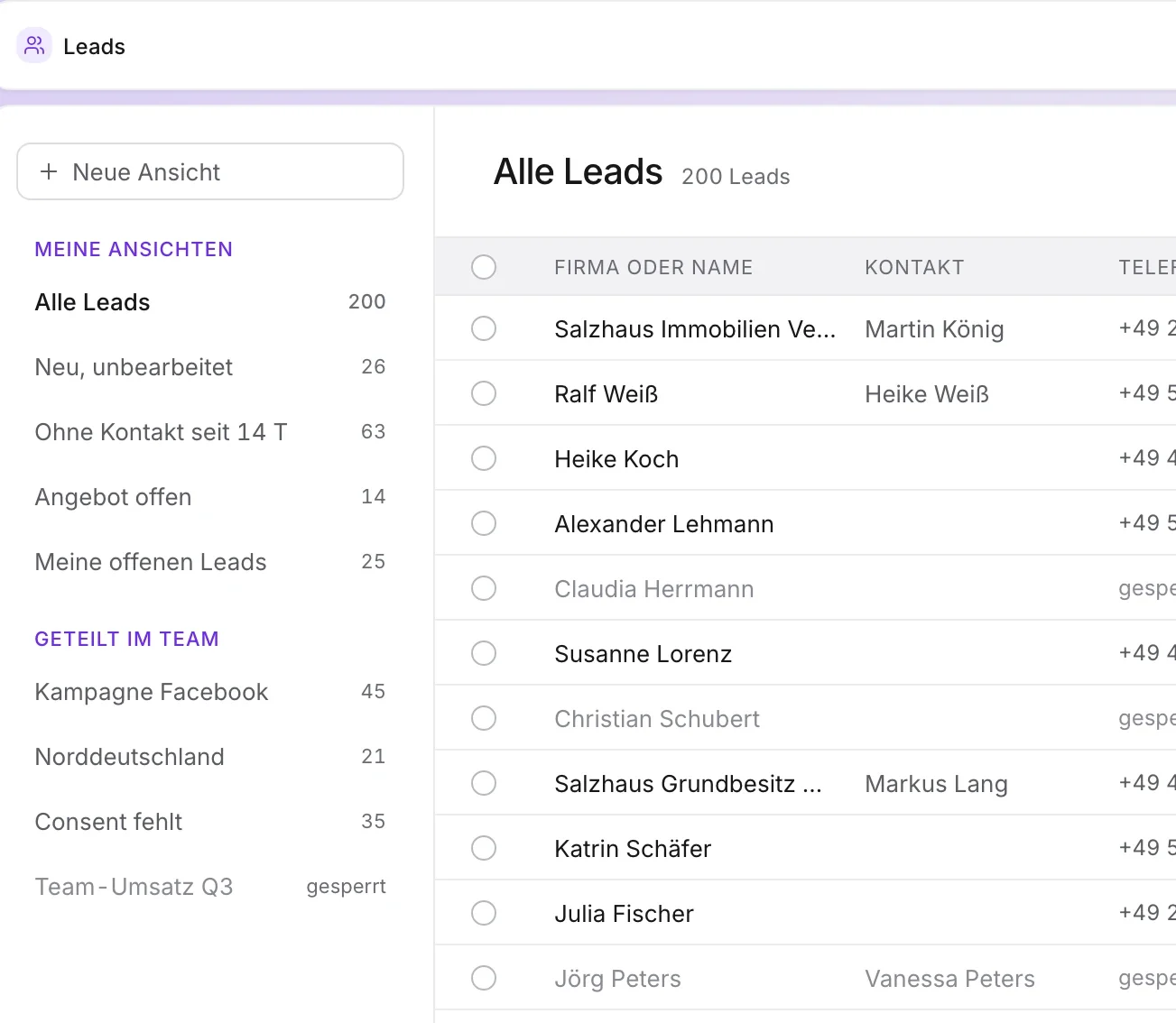This screenshot has width=1176, height=1023.
Task: Select the Salzhaus Immobilien row checkbox
Action: 484,328
